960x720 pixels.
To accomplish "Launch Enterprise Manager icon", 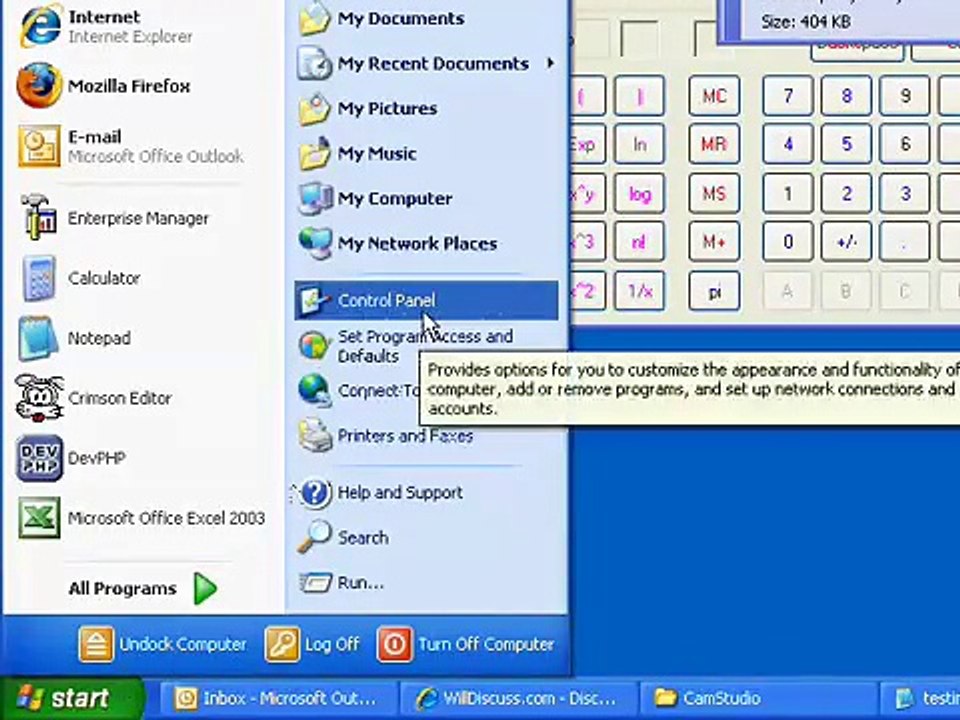I will click(x=39, y=217).
